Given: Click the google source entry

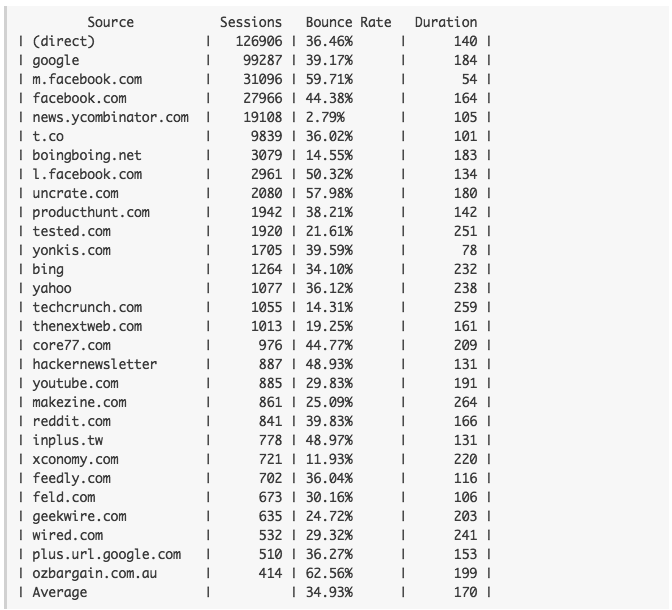Looking at the screenshot, I should tap(56, 60).
